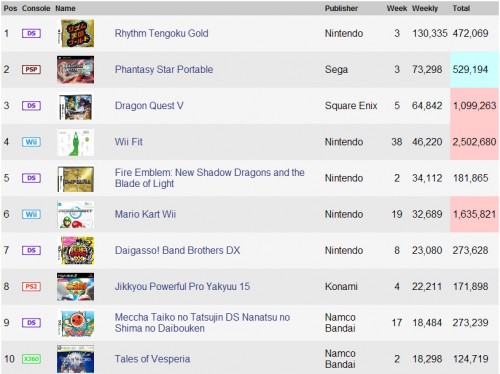Click the DS icon beside Dragon Quest V
The width and height of the screenshot is (500, 374).
(31, 106)
